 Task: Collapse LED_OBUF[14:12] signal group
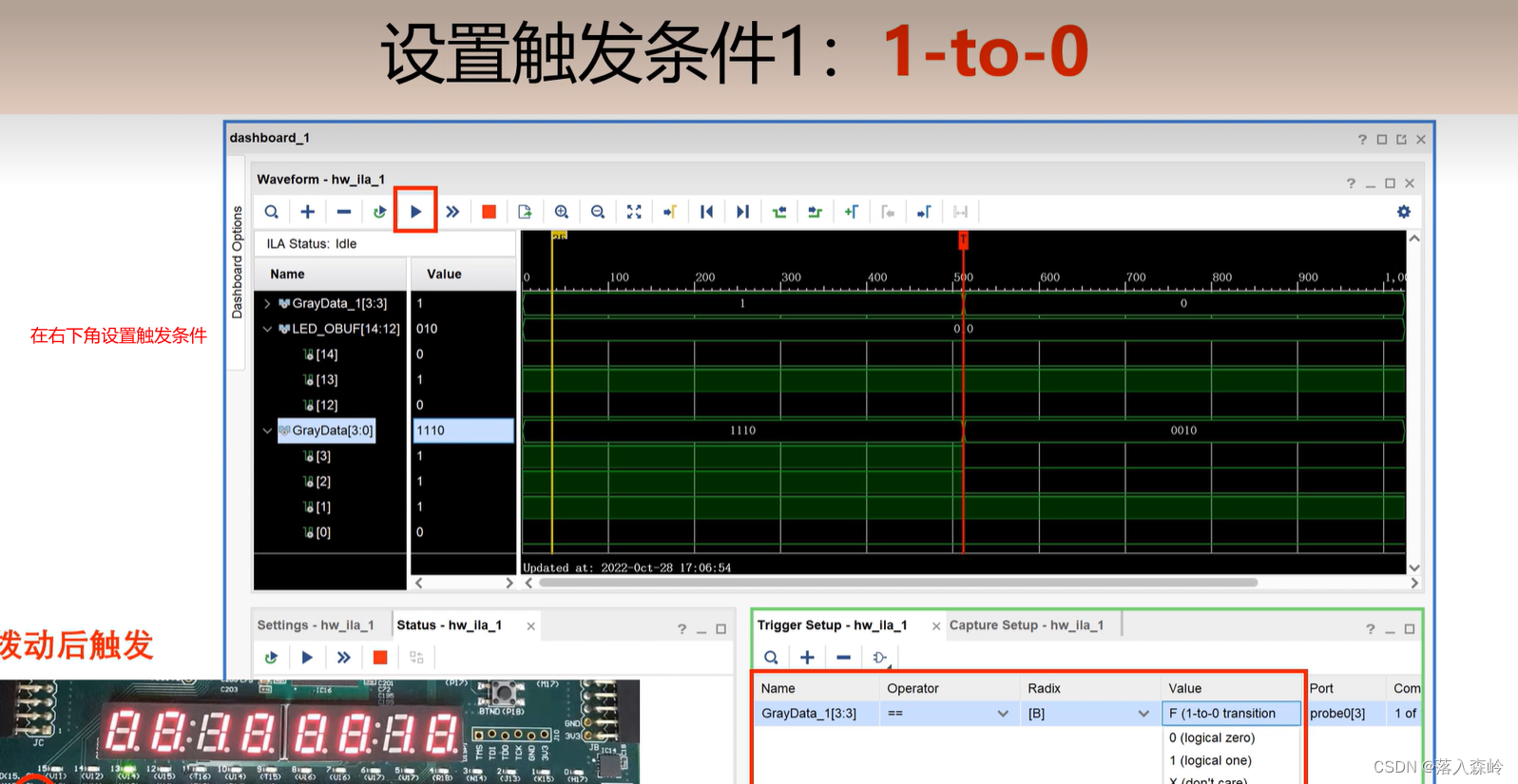click(x=267, y=329)
